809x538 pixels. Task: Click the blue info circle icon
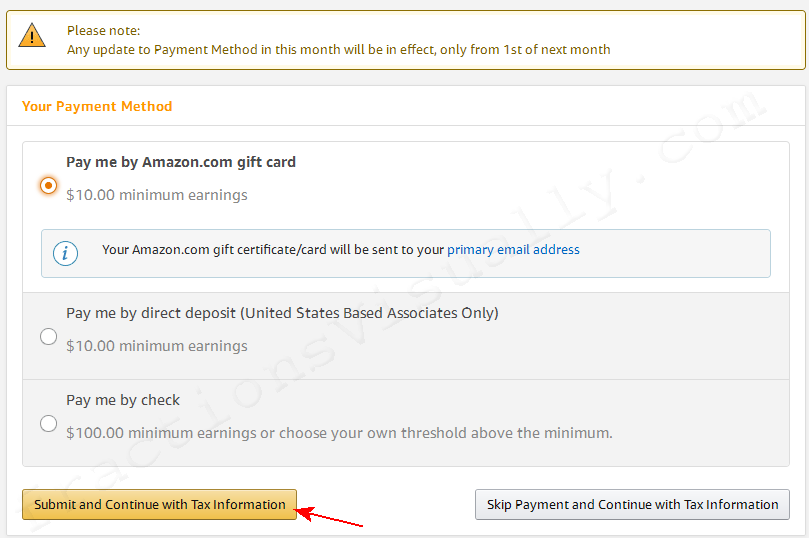click(66, 253)
